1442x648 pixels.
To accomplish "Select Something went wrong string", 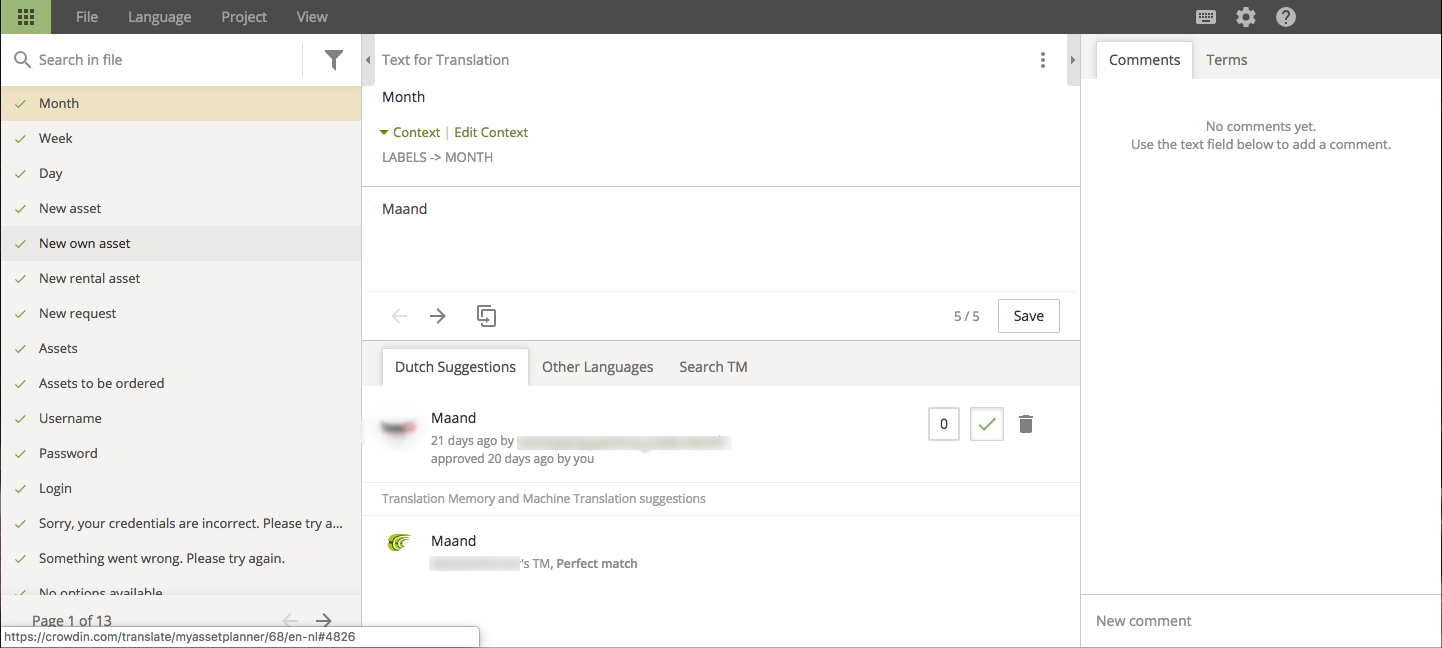I will (x=180, y=558).
